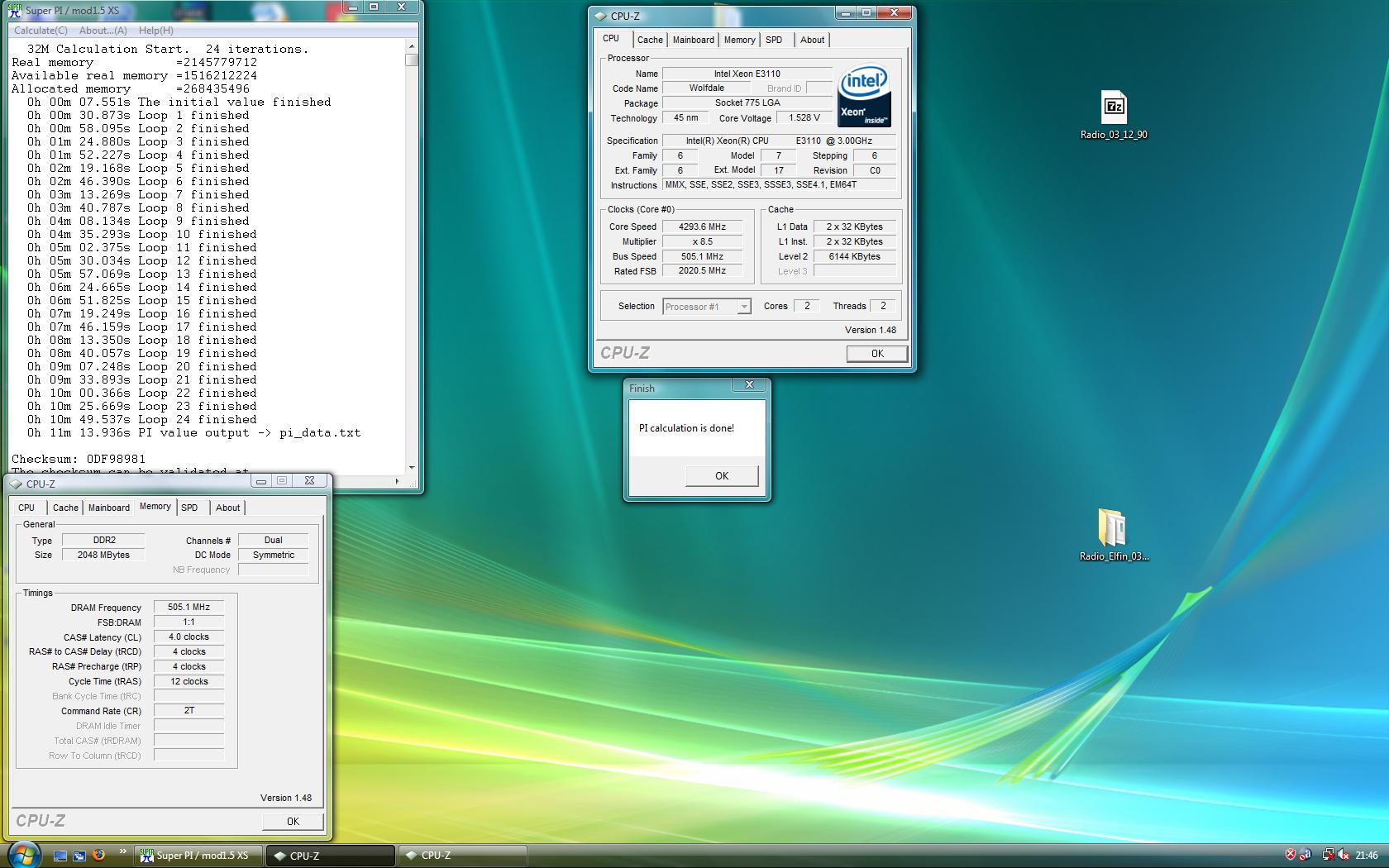The height and width of the screenshot is (868, 1389).
Task: Click the Channels Dual field
Action: tap(273, 540)
